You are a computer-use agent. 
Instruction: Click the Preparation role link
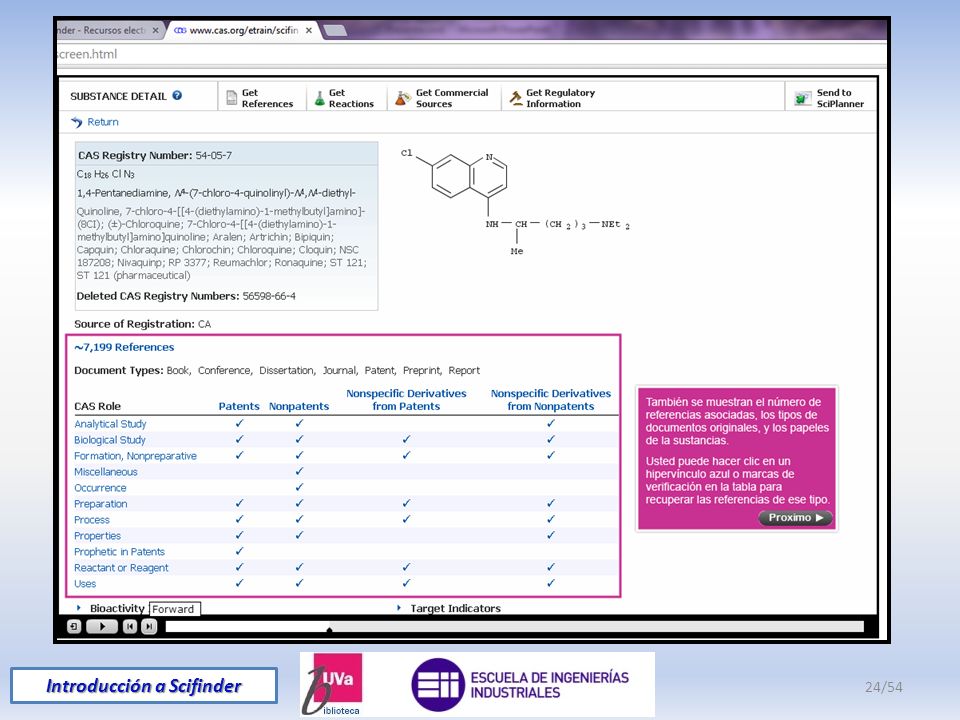(x=101, y=503)
